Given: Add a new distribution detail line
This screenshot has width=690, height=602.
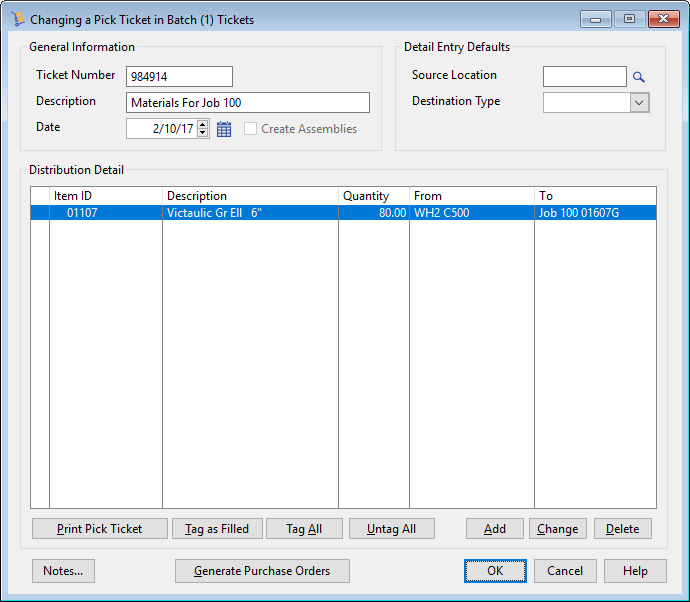Looking at the screenshot, I should 495,529.
